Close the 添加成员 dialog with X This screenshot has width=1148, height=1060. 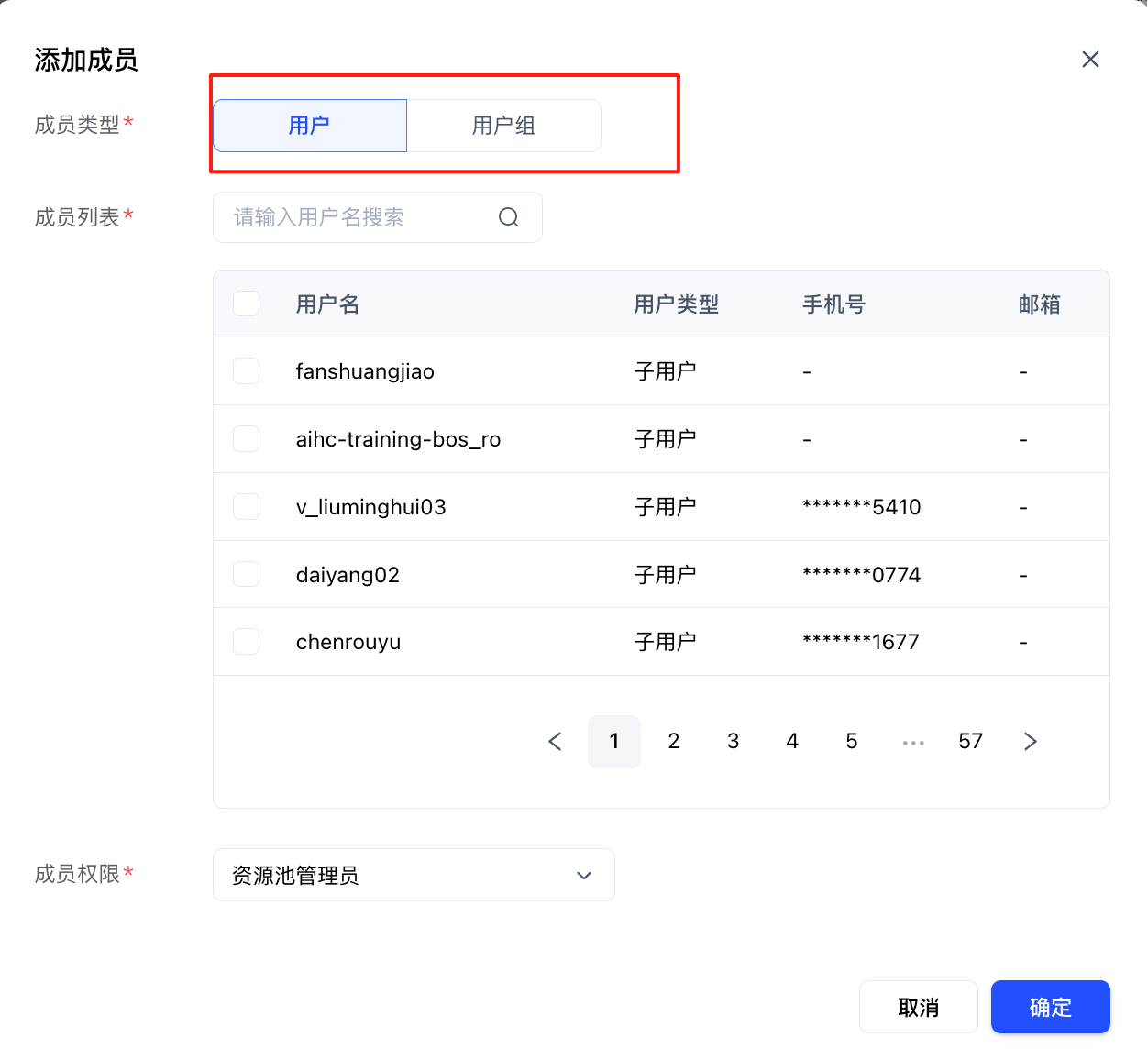(1090, 60)
